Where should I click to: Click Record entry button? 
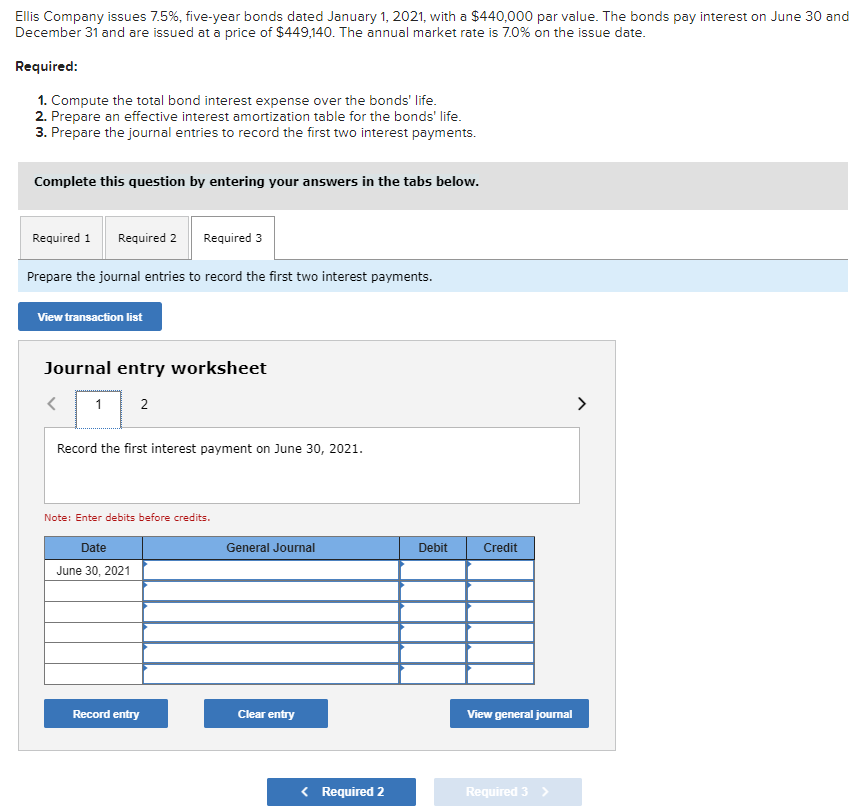pyautogui.click(x=106, y=714)
